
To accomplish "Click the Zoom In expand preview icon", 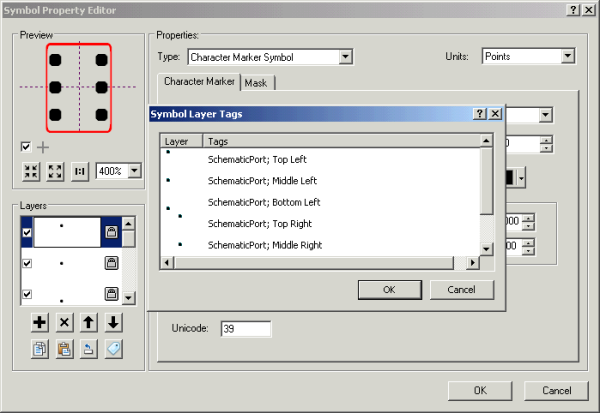I will tap(55, 171).
